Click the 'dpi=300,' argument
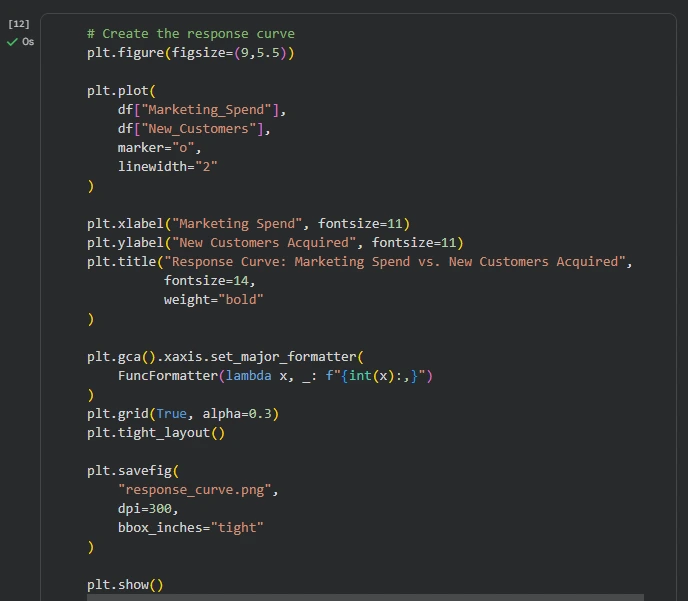The width and height of the screenshot is (688, 601). [x=148, y=509]
